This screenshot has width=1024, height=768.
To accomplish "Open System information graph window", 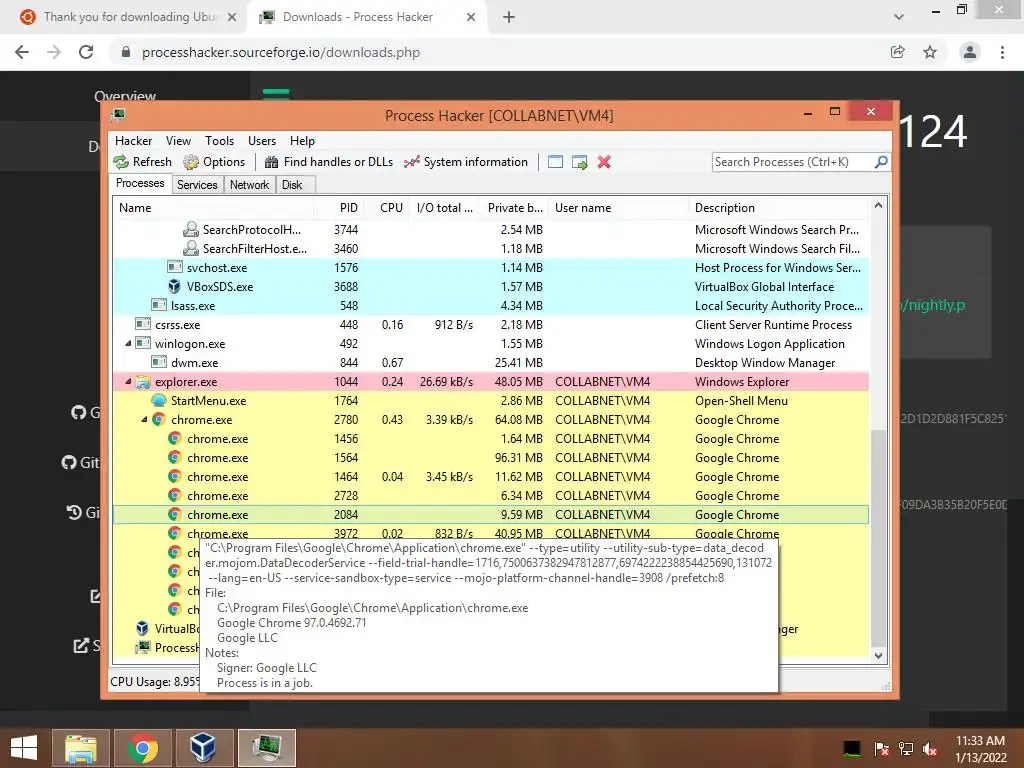I will click(x=466, y=162).
